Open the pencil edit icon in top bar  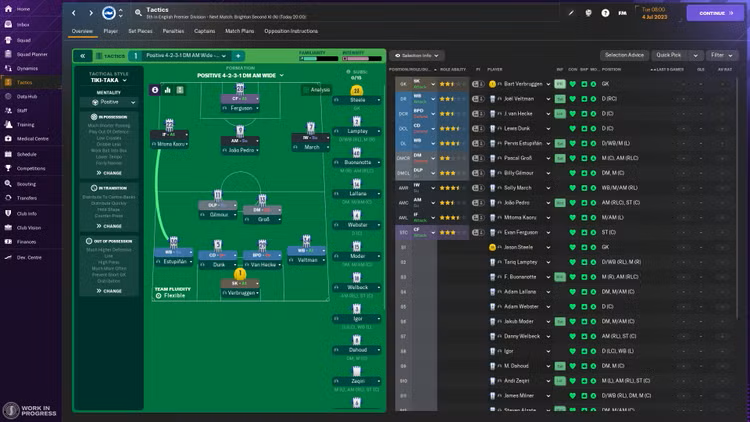571,13
